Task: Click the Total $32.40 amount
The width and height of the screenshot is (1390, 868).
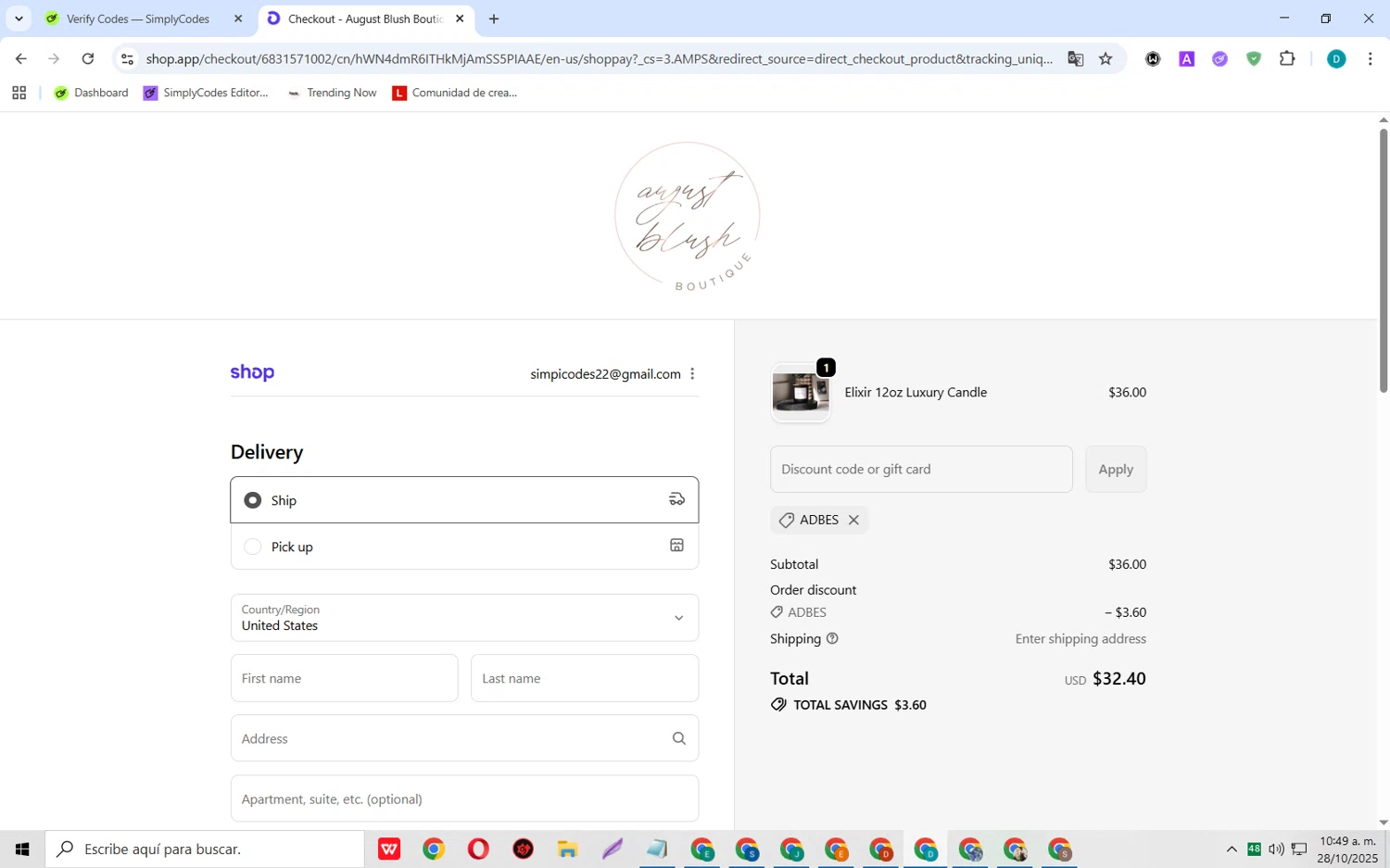Action: [x=1118, y=678]
